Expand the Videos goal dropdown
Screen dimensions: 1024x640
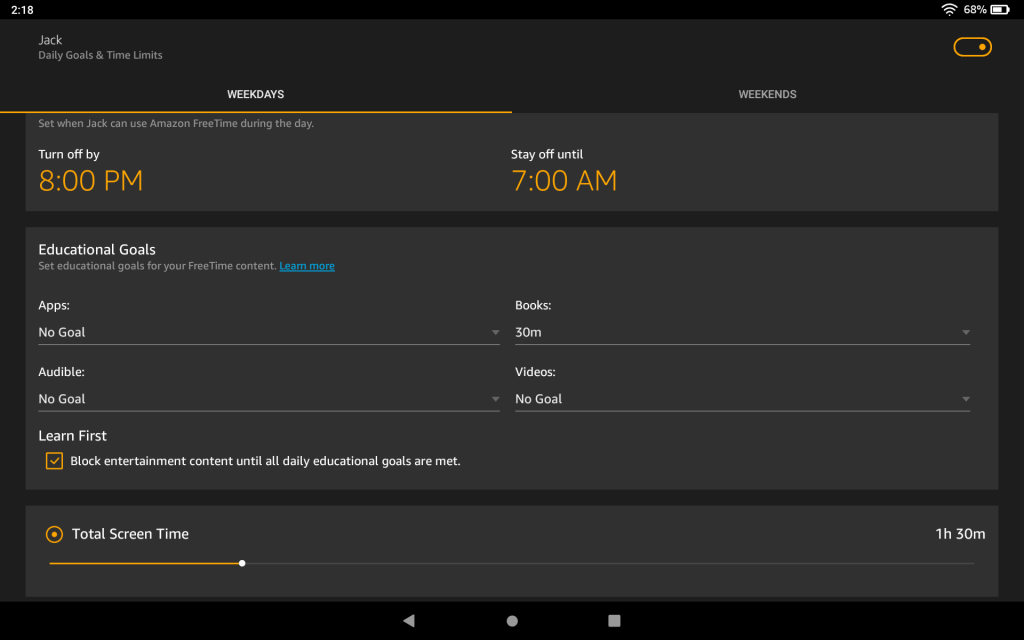[742, 399]
